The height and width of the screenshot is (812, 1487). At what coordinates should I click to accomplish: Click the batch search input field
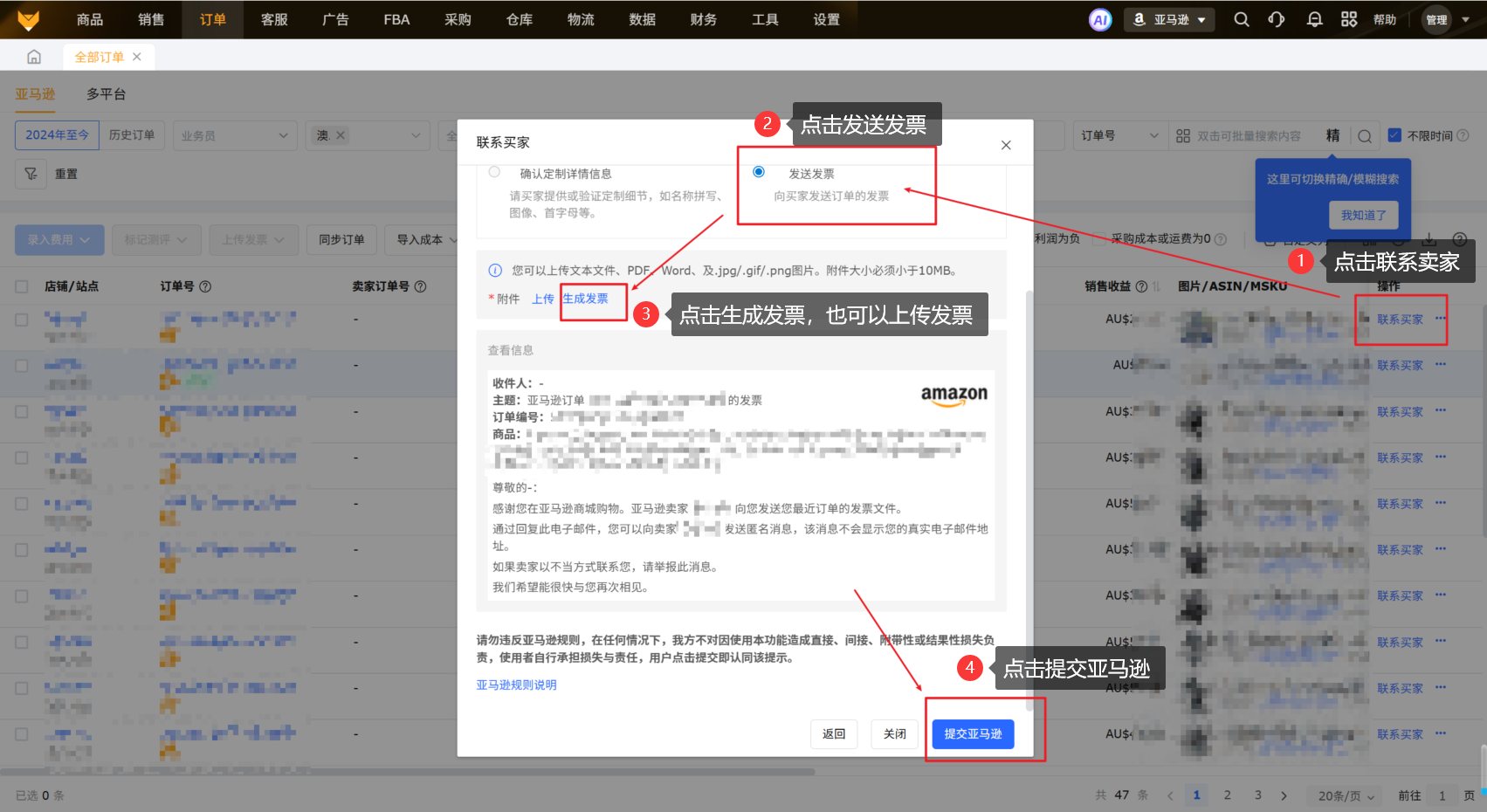(1249, 135)
